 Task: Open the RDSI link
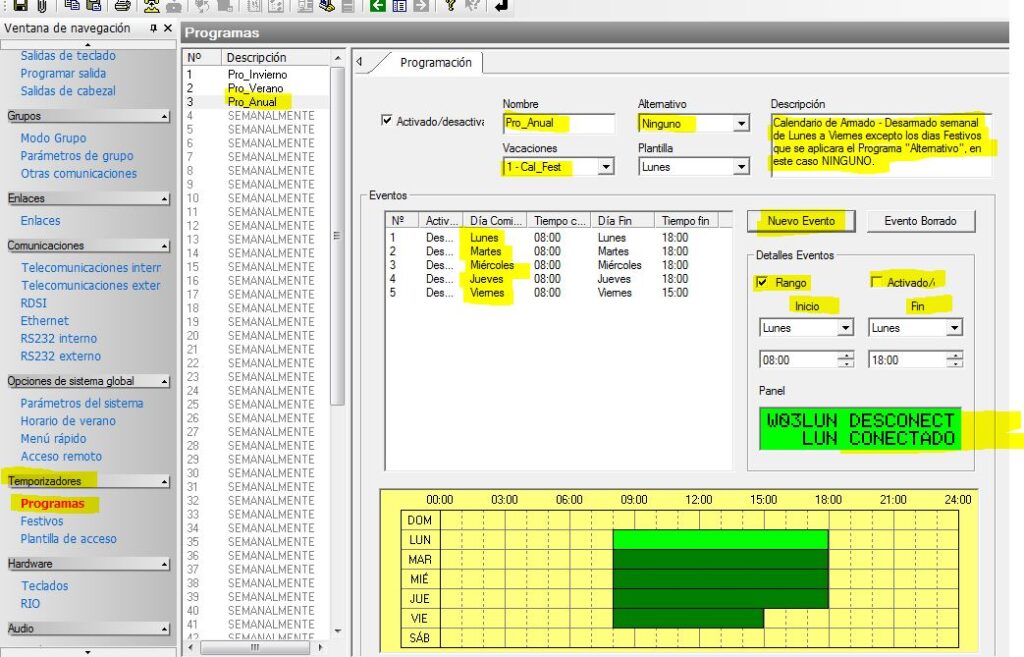coord(33,303)
